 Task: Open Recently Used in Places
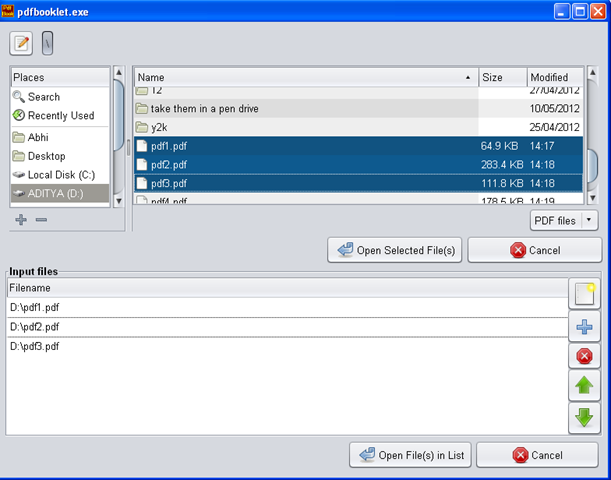point(60,116)
